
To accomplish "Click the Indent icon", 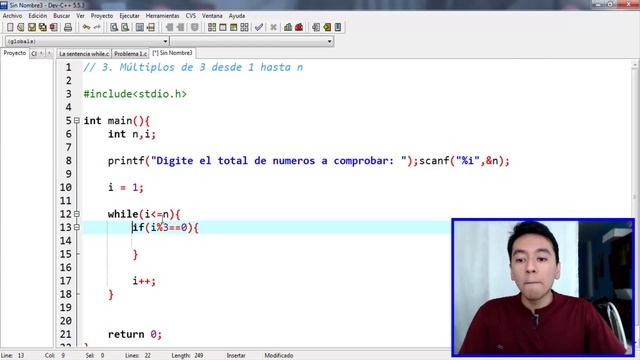I will point(169,27).
